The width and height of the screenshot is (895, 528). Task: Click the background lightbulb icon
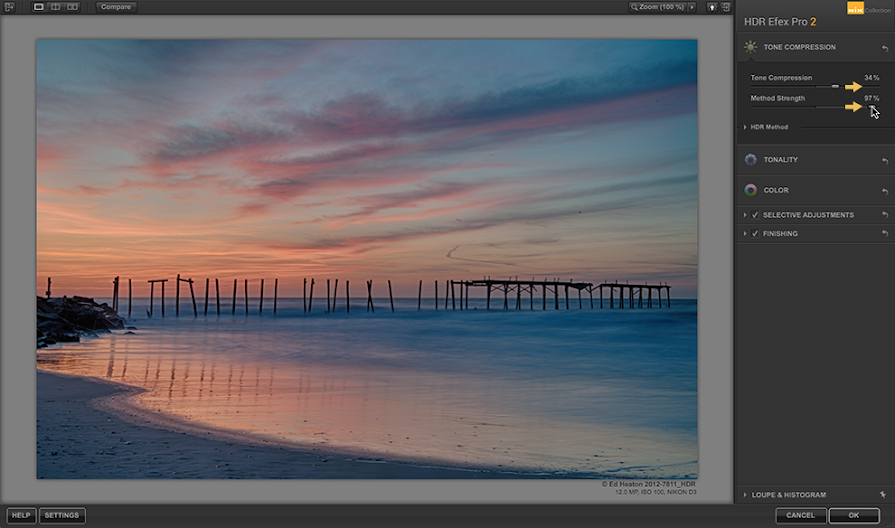711,7
